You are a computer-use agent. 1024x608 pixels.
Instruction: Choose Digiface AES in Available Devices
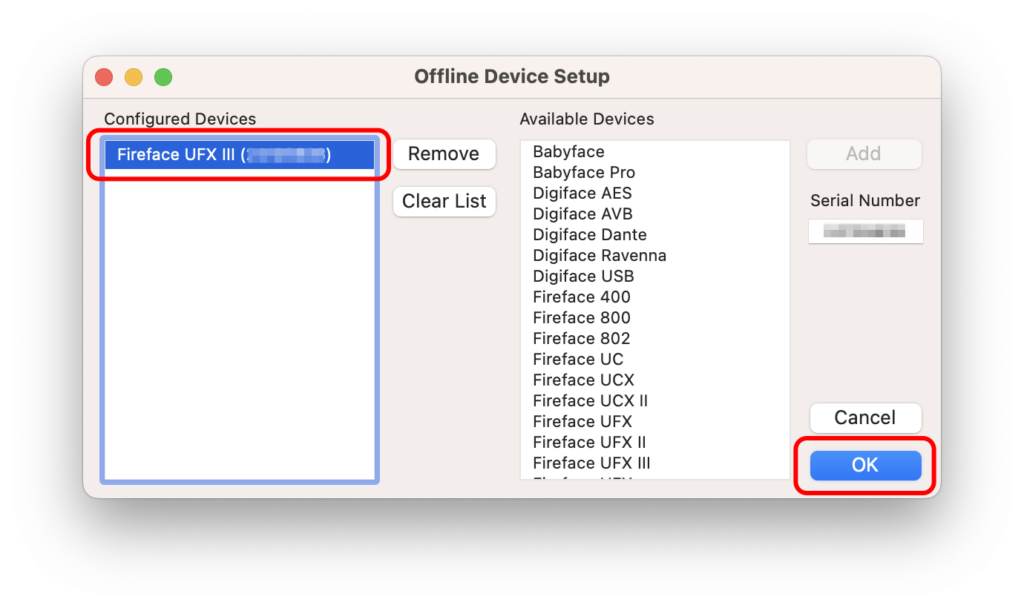(582, 193)
